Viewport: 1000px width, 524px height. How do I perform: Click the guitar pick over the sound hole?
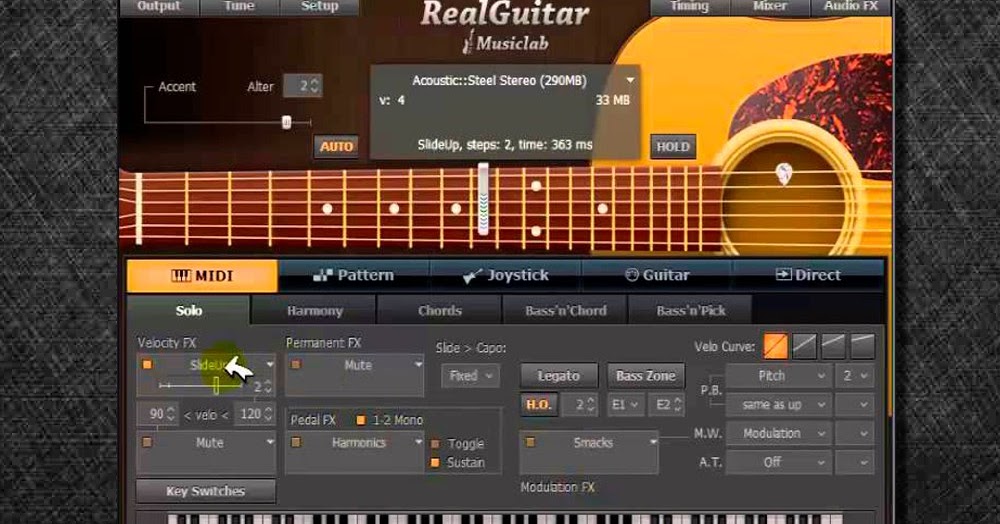pos(784,173)
